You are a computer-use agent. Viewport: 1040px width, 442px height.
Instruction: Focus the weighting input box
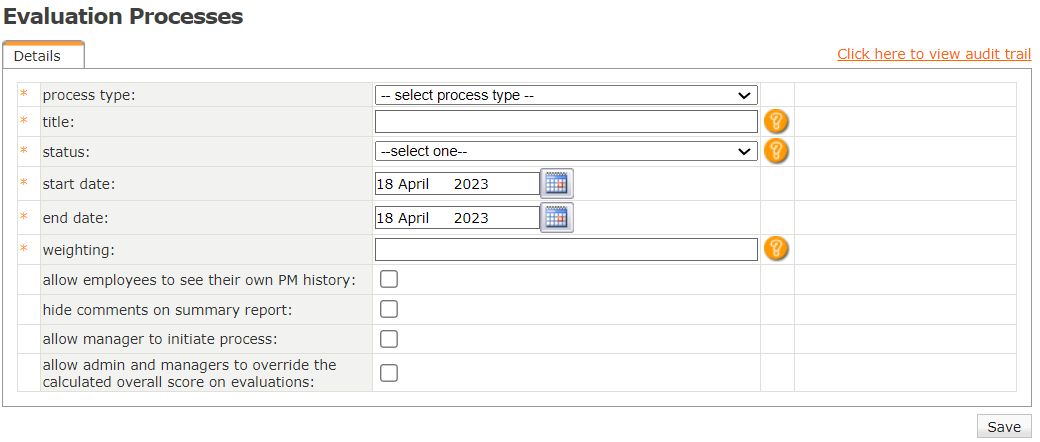coord(566,249)
